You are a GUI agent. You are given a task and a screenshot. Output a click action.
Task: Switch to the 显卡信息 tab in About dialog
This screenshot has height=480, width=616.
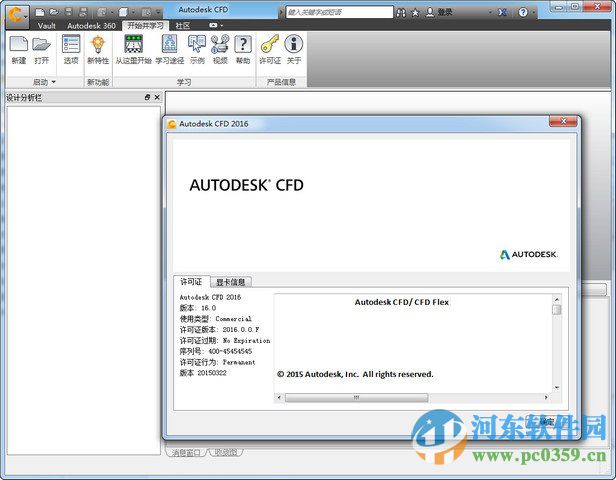pos(231,282)
